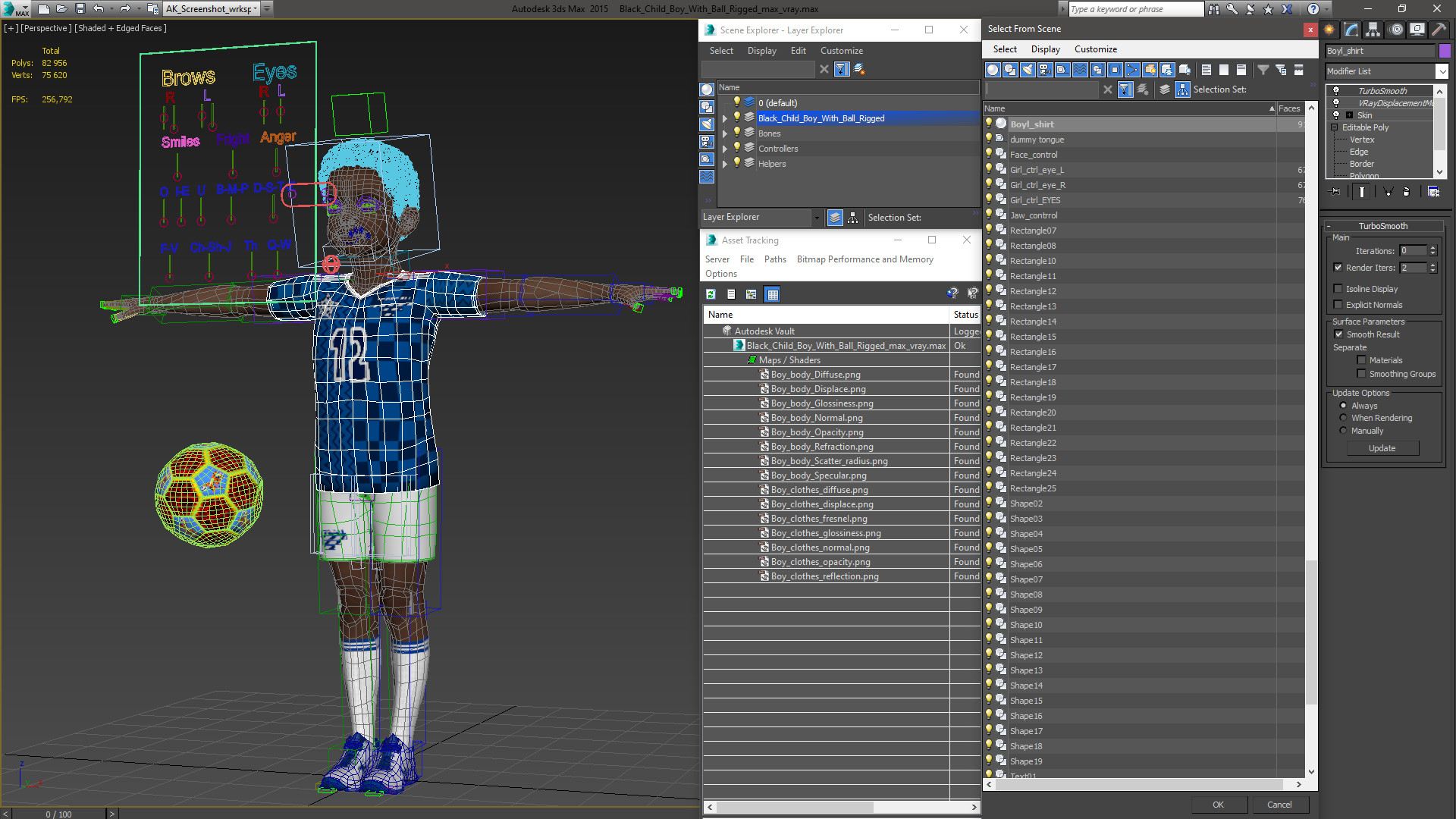Click Remove Modifier trash icon
1456x819 pixels.
(x=1407, y=192)
